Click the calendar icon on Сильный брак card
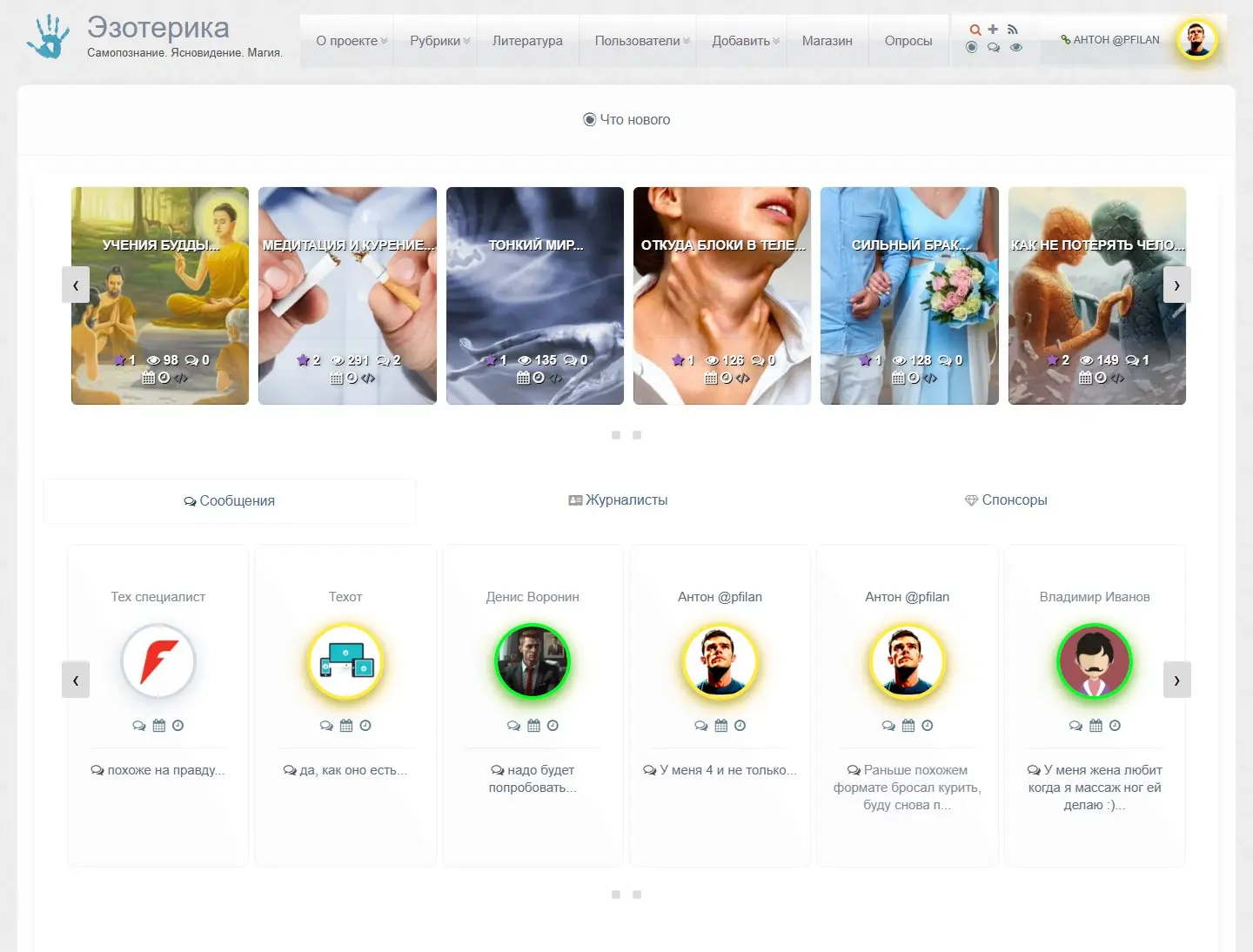 898,378
